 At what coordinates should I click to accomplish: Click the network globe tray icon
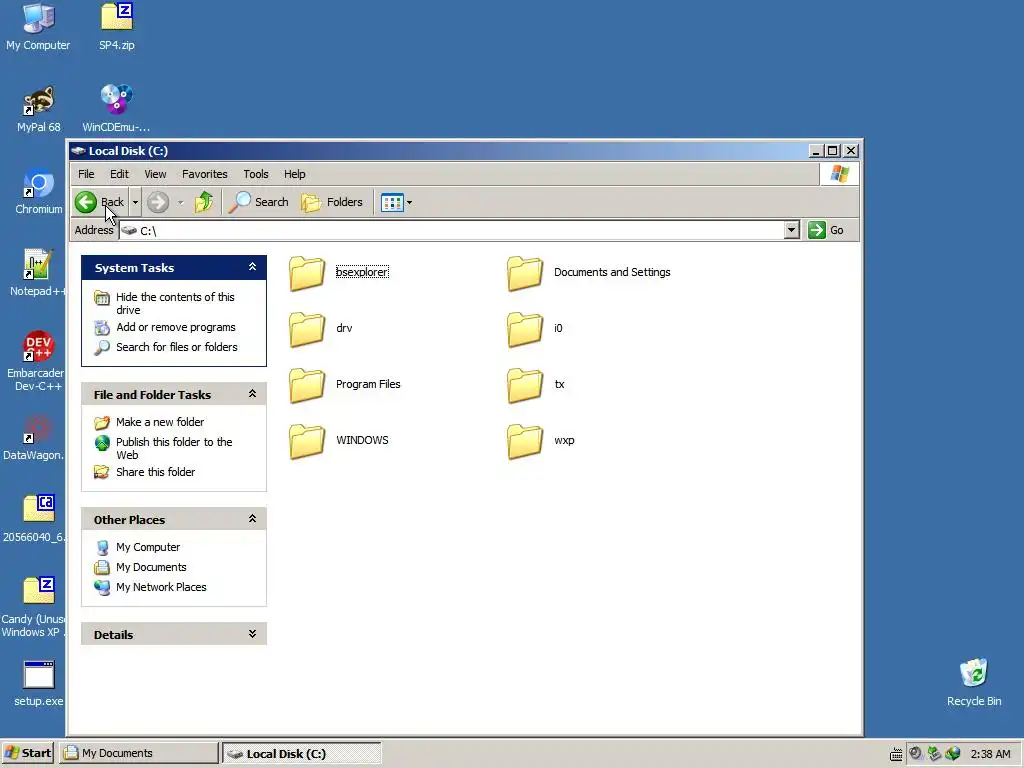click(x=953, y=754)
